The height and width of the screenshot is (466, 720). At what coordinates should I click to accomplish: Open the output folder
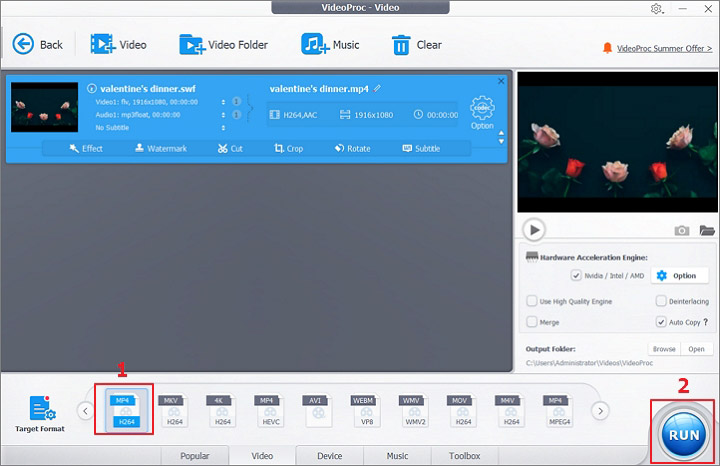(x=697, y=349)
